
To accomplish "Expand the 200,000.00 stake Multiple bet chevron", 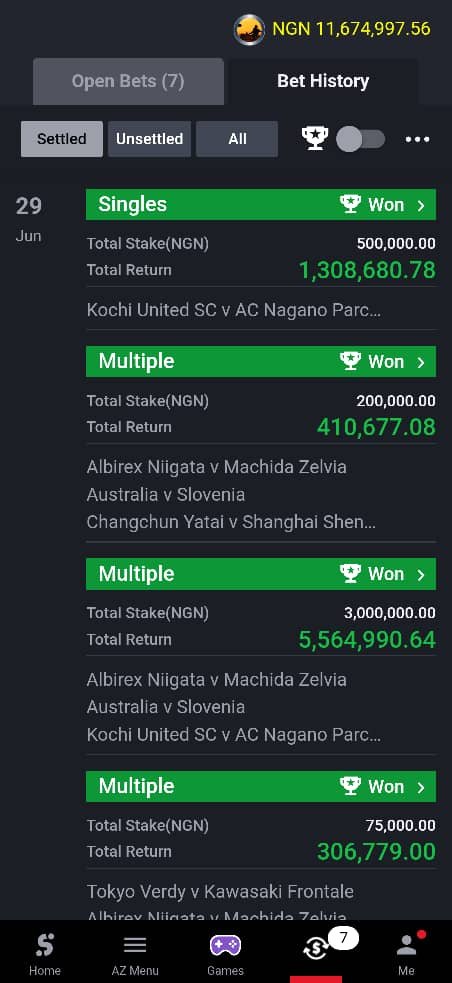I will pyautogui.click(x=421, y=362).
